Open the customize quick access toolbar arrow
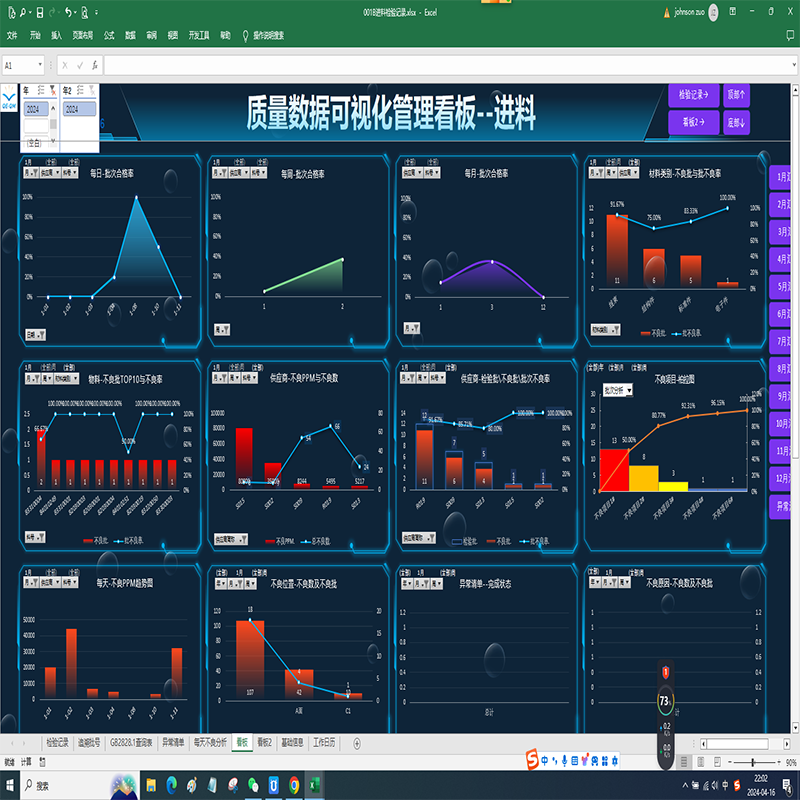Image resolution: width=800 pixels, height=800 pixels. [x=96, y=12]
